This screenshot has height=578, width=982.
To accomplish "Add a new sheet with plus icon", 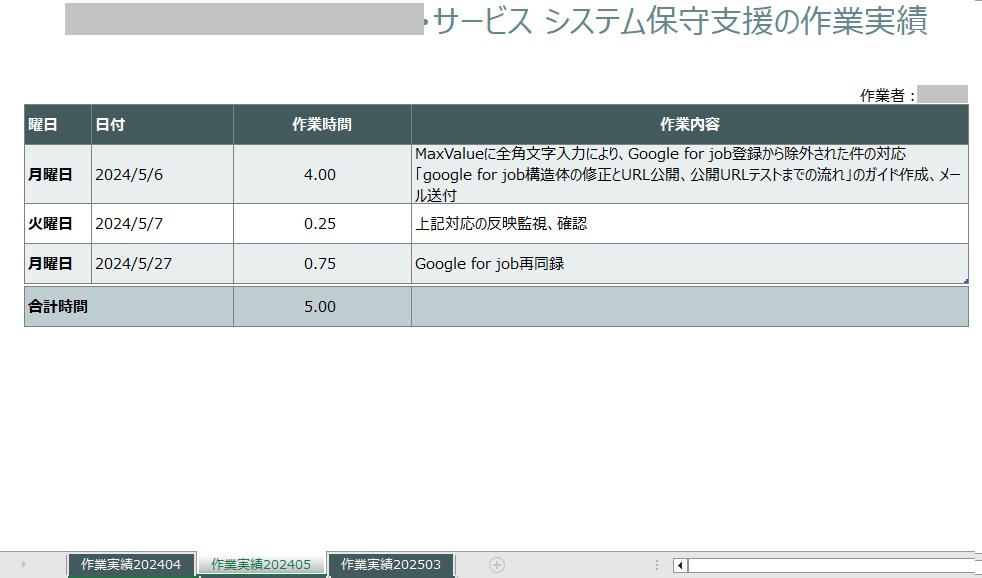I will coord(497,565).
